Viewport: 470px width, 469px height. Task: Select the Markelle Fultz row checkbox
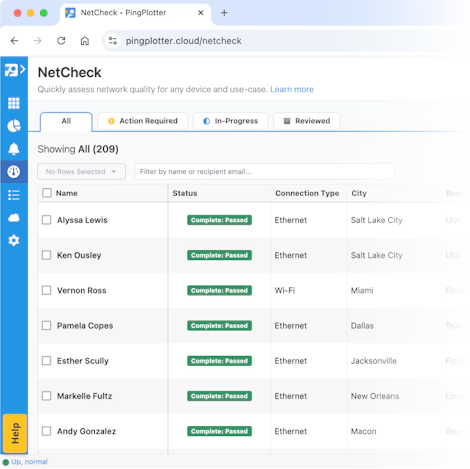(46, 396)
